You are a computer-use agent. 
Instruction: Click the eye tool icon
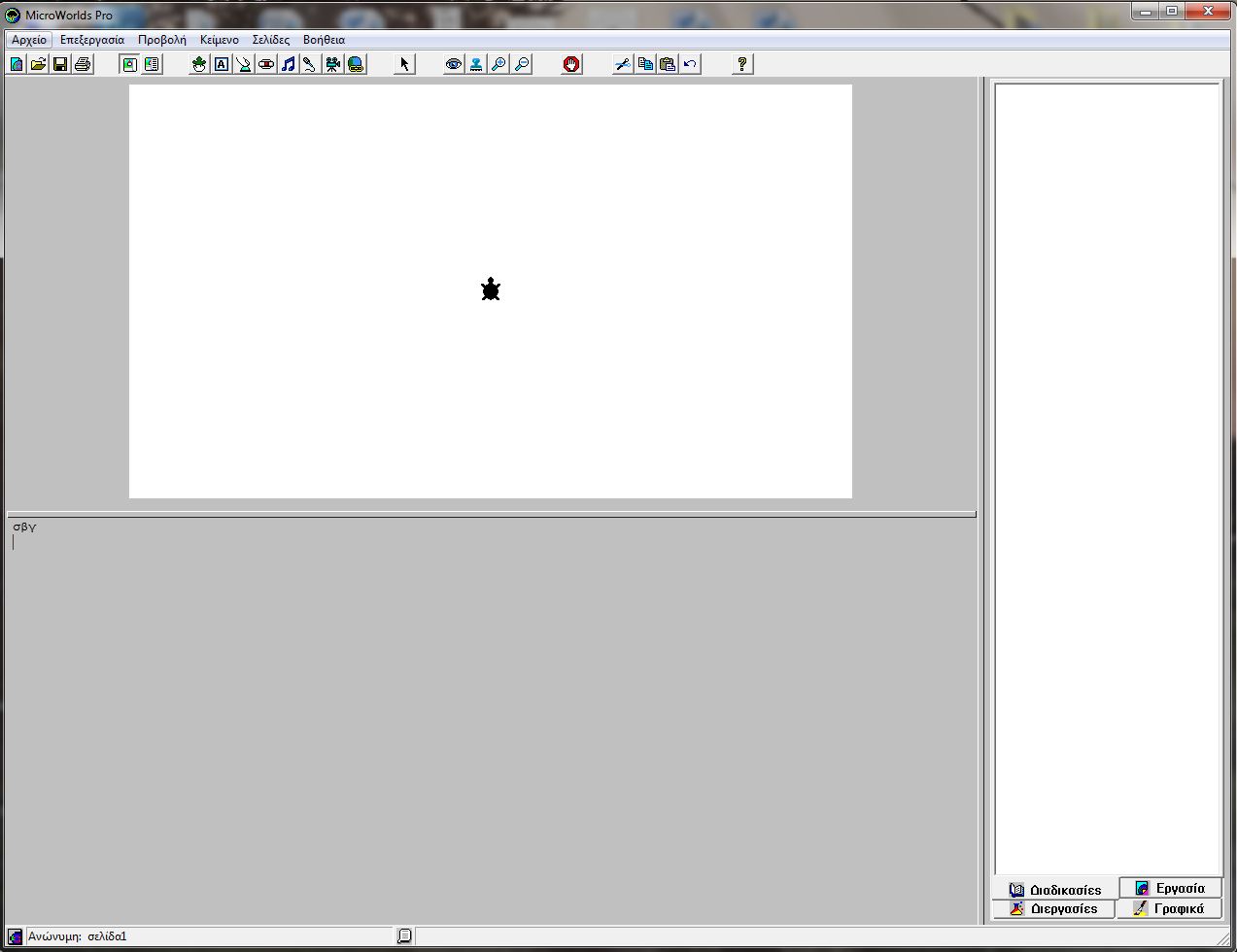(x=454, y=64)
